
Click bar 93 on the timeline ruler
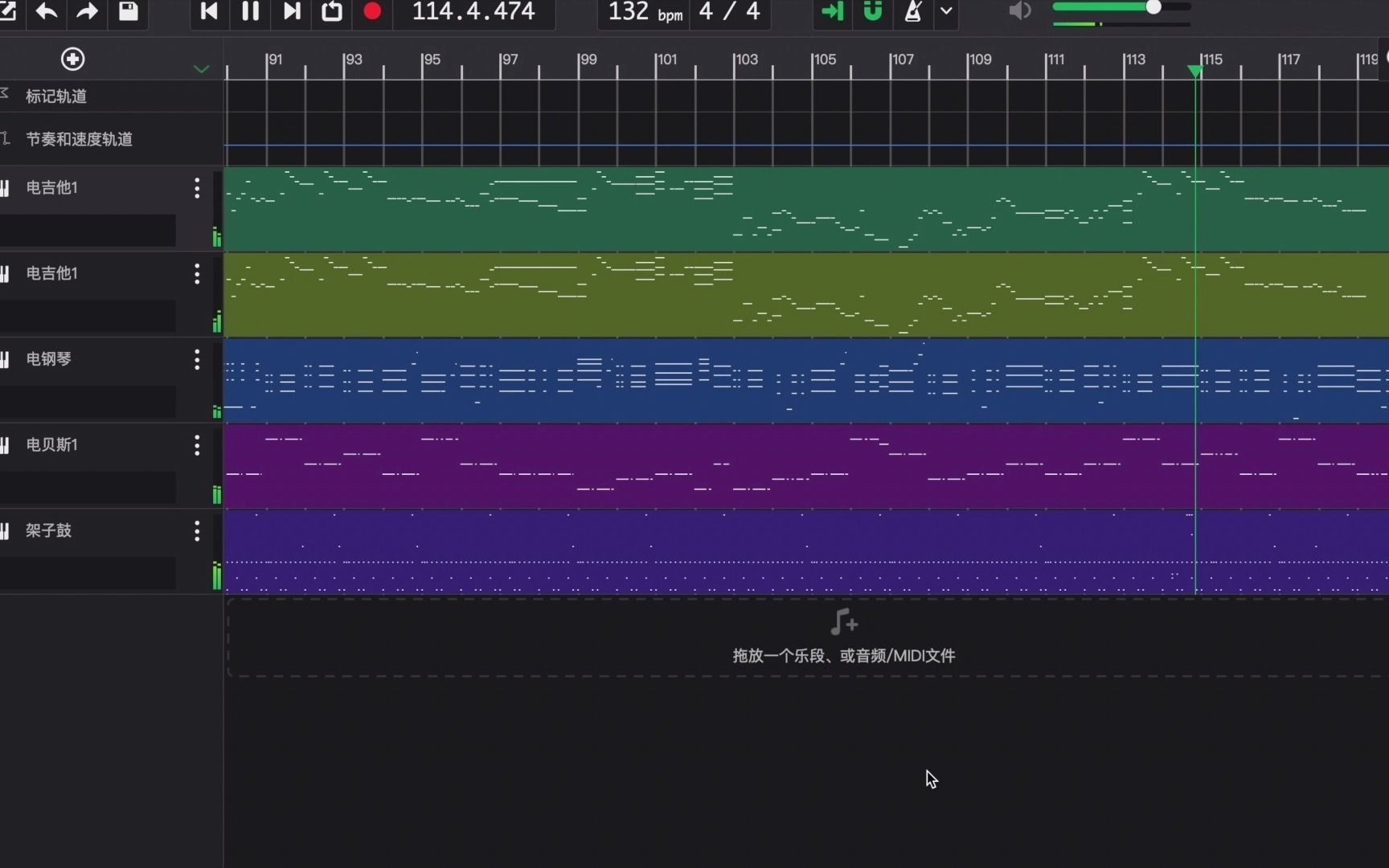point(352,59)
